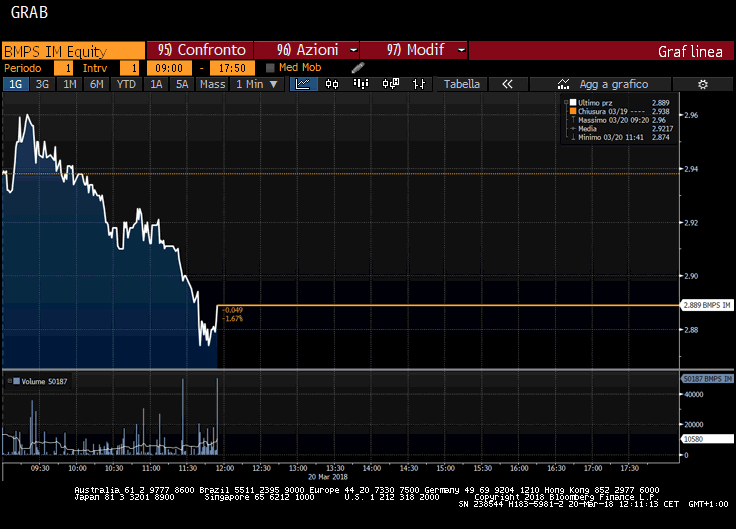Toggle the Ultimo prz legend marker
The image size is (736, 529).
coord(573,103)
